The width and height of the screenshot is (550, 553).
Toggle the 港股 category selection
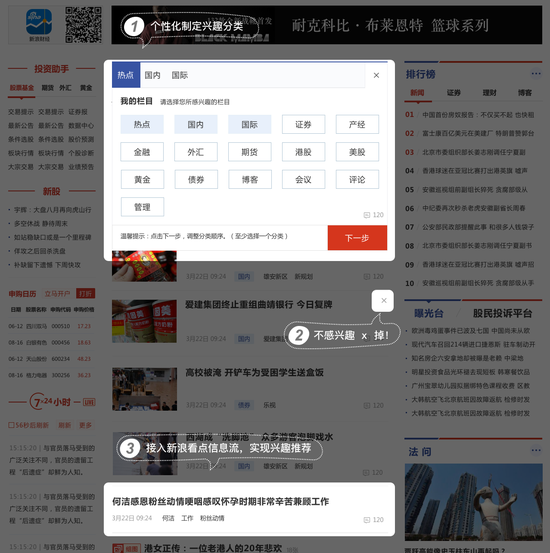[x=303, y=152]
